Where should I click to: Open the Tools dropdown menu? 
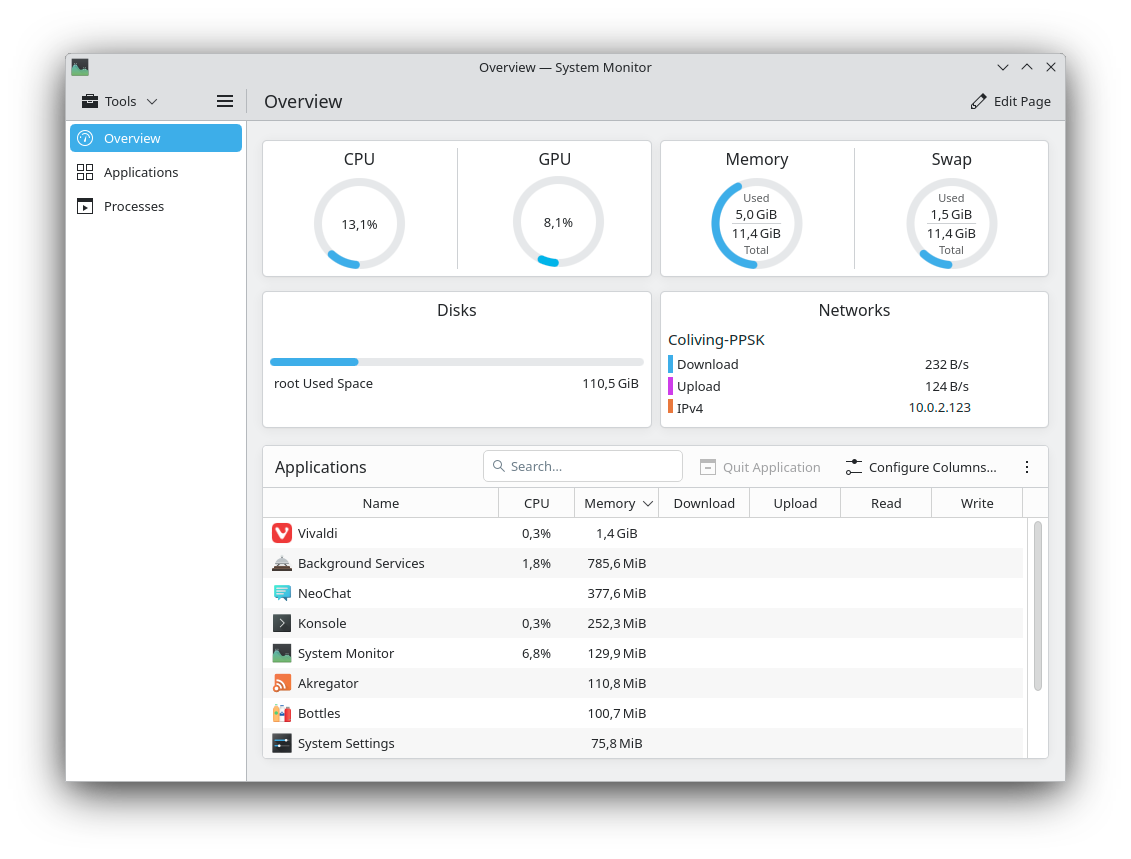(x=120, y=101)
